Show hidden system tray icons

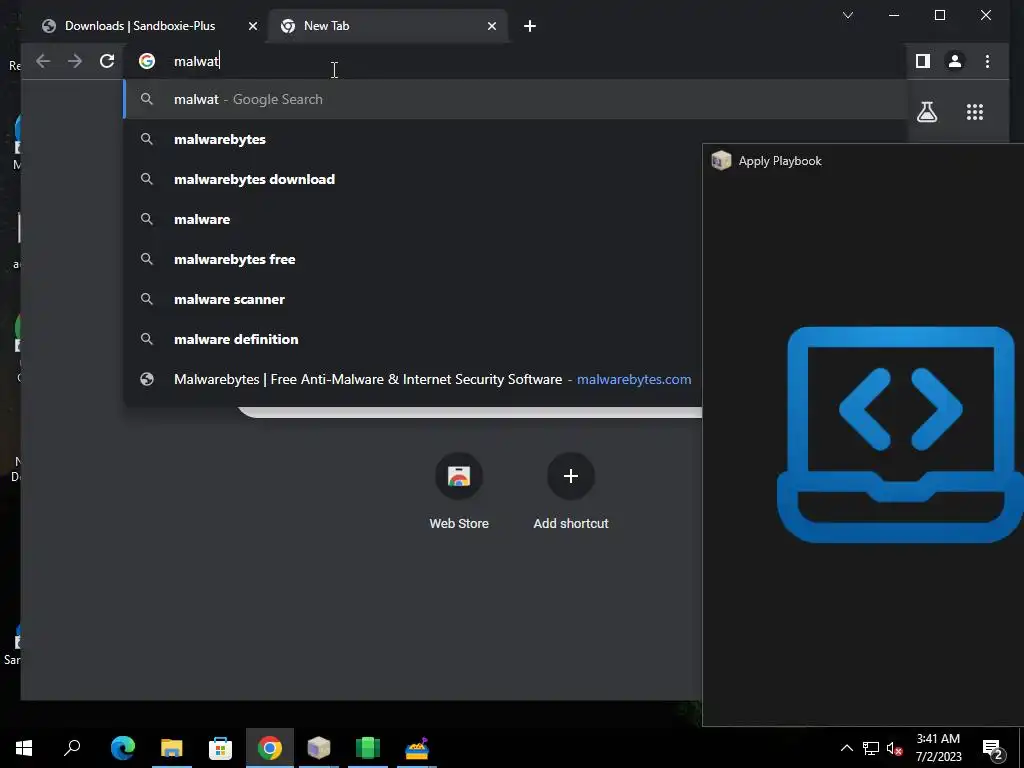tap(846, 748)
